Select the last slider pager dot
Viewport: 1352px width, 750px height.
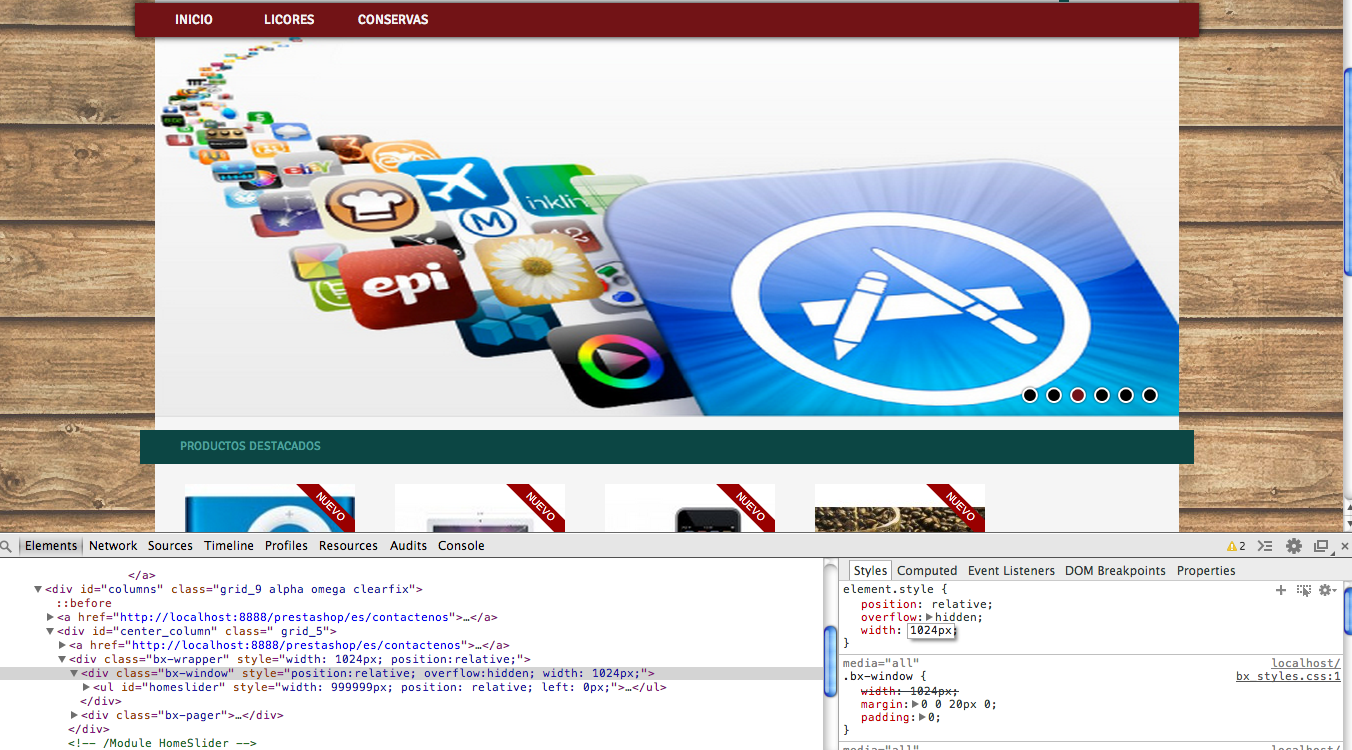click(x=1150, y=395)
